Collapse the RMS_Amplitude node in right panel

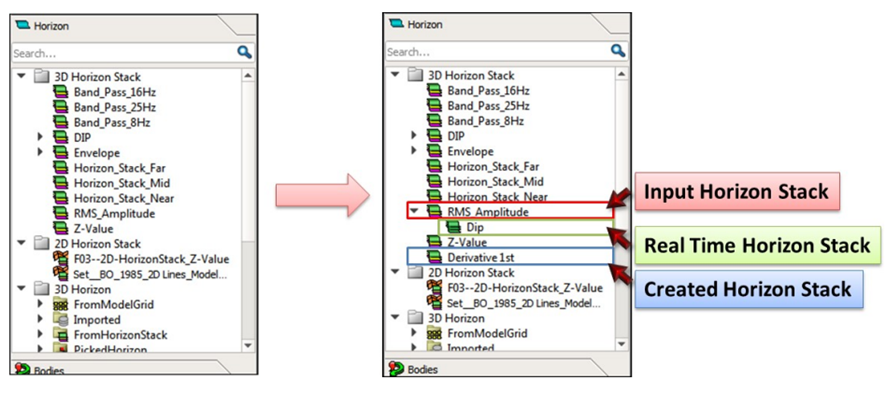(x=414, y=211)
